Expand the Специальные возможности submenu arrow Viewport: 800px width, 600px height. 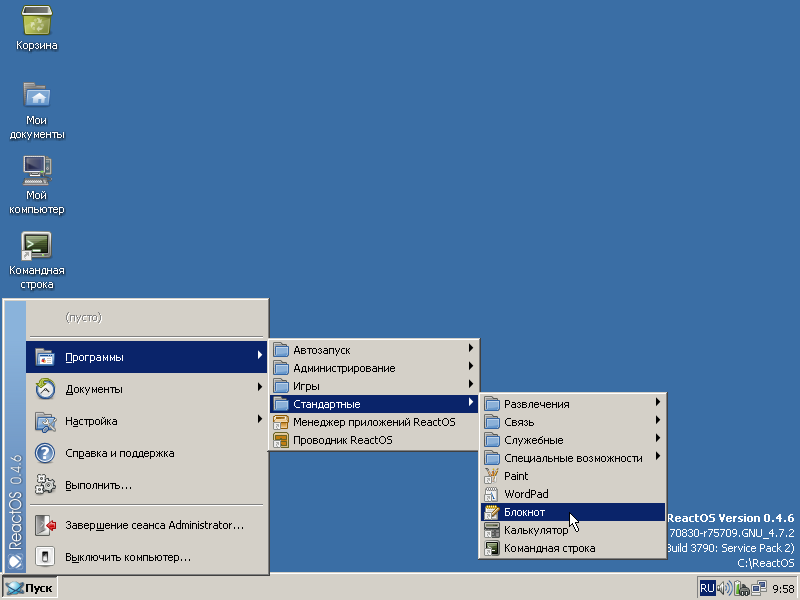point(658,456)
